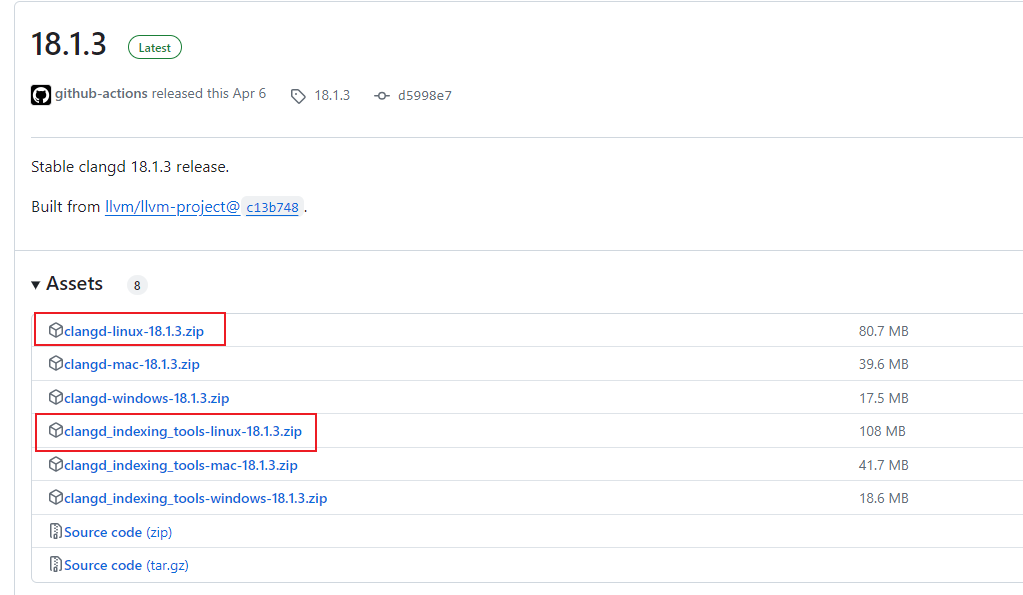The image size is (1023, 595).
Task: Click the 17.5 MB size text
Action: (883, 399)
